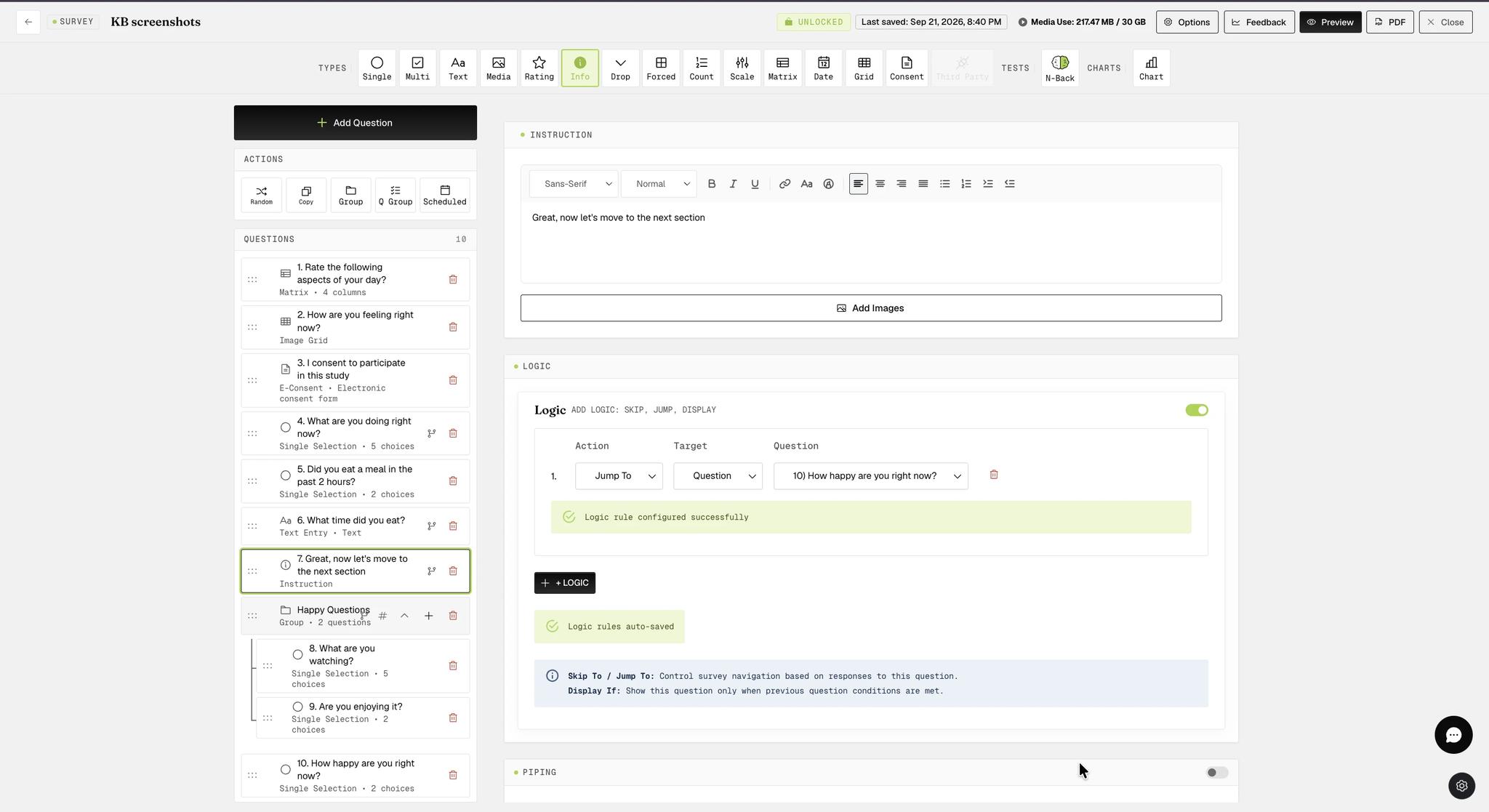Enable the Piping toggle switch
This screenshot has width=1489, height=812.
point(1216,772)
